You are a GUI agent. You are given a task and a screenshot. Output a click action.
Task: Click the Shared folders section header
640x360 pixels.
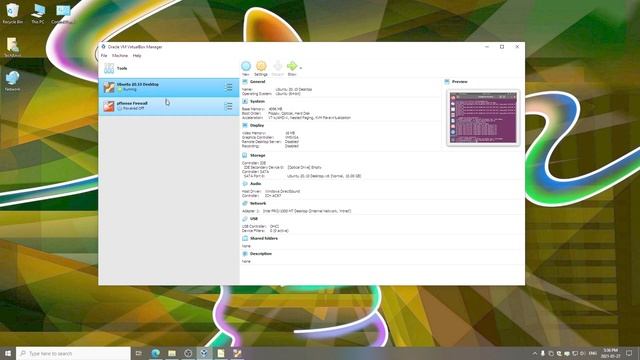pyautogui.click(x=264, y=238)
